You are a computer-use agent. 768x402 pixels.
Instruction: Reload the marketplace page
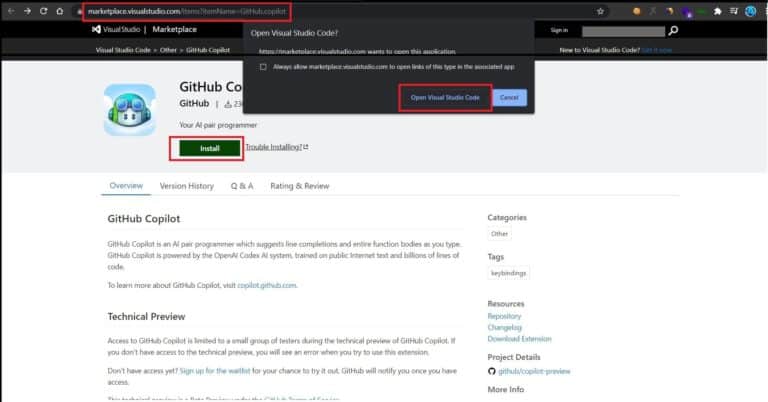[x=44, y=11]
